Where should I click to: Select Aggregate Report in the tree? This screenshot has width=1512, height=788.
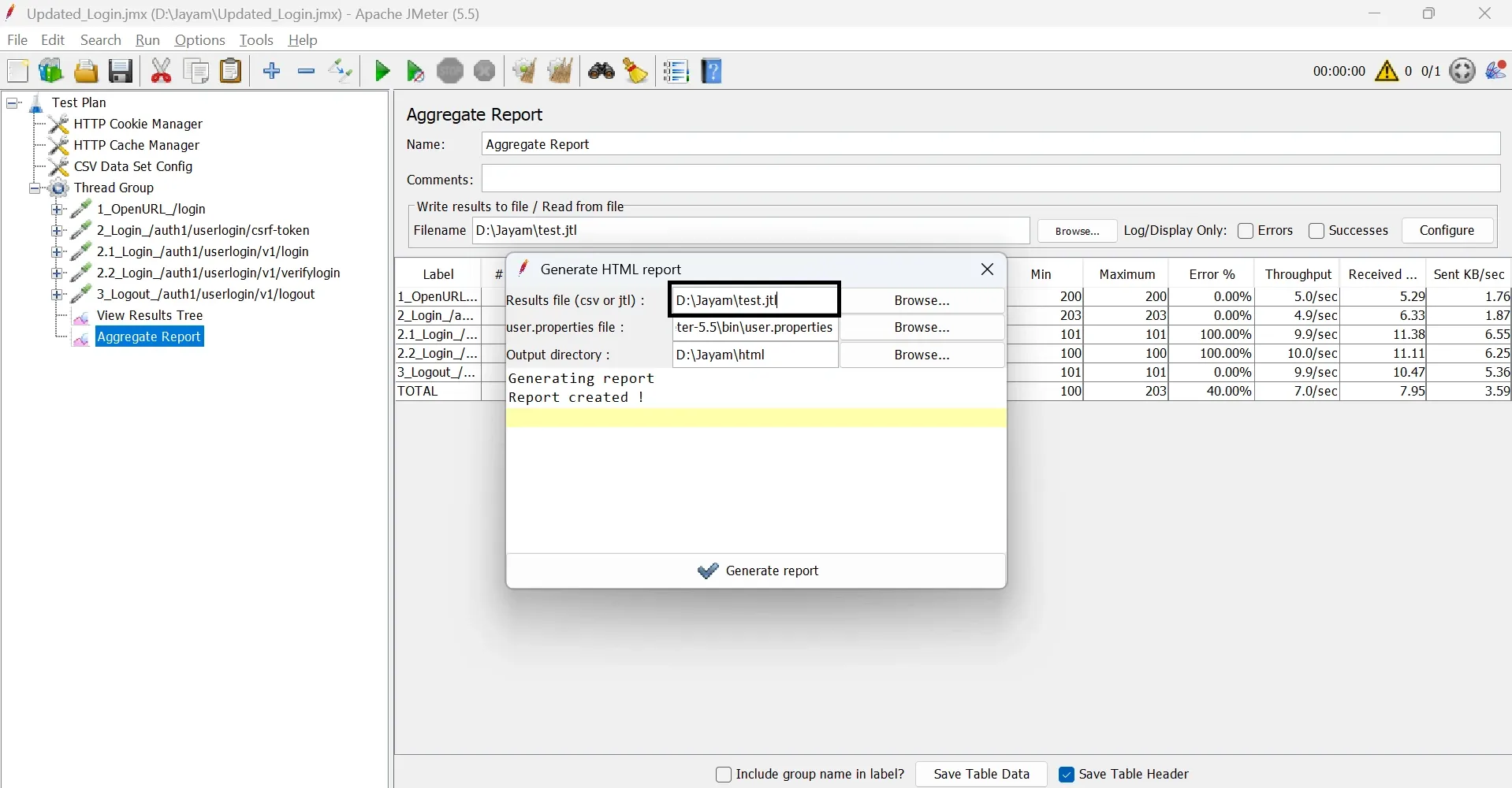coord(149,336)
